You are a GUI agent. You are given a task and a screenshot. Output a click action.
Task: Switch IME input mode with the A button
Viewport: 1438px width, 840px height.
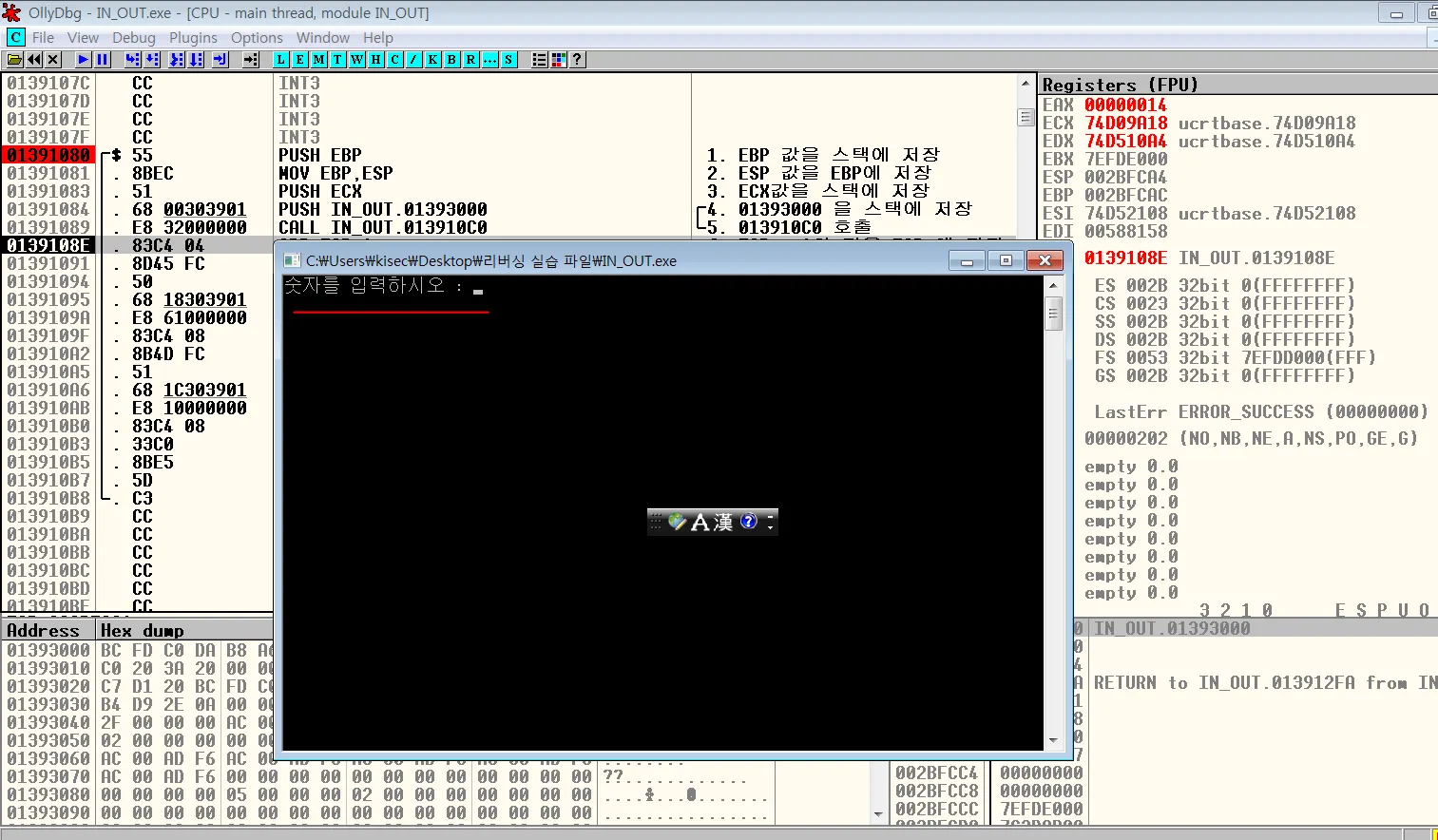pyautogui.click(x=700, y=522)
